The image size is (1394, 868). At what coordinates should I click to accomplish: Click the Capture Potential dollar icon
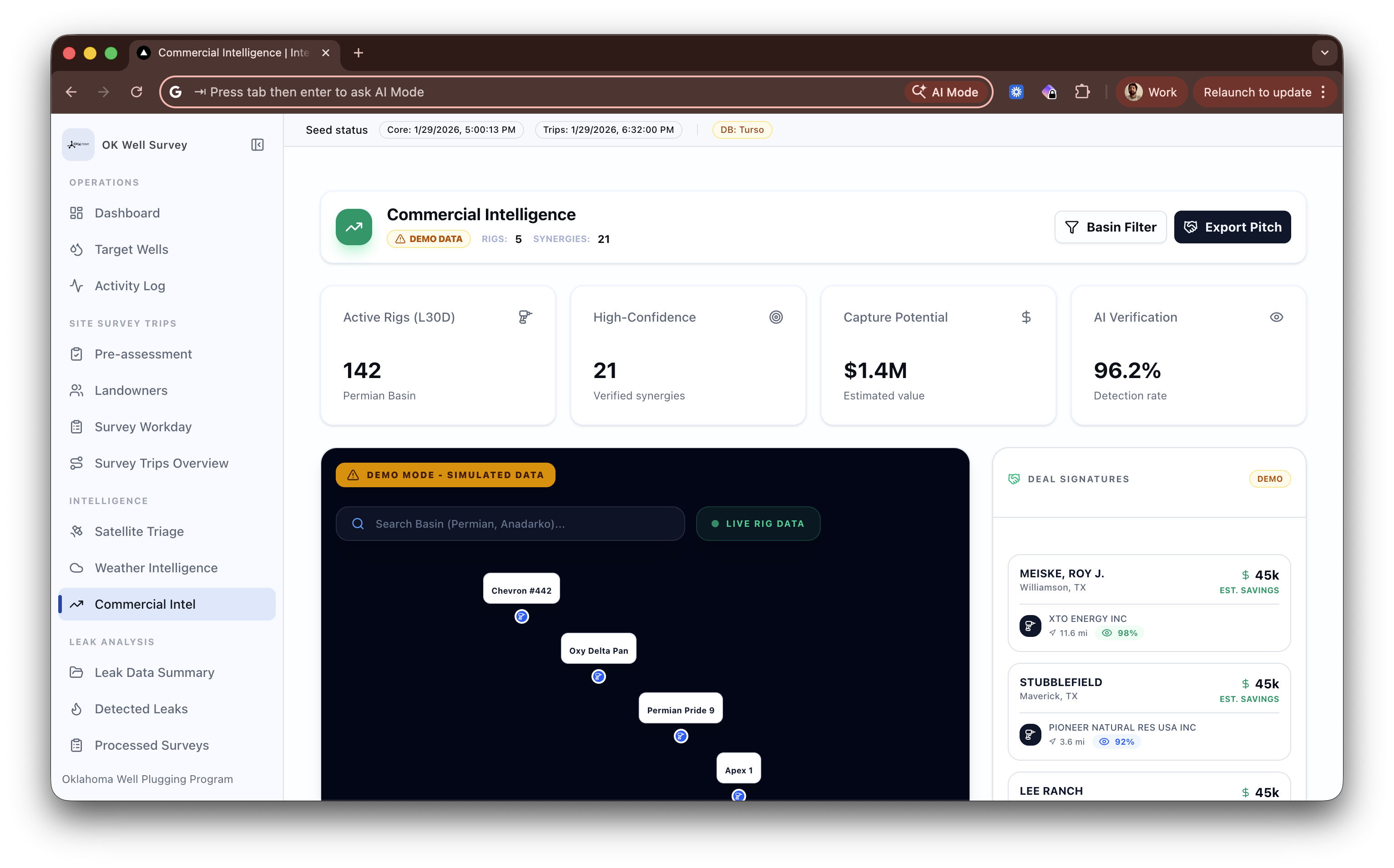tap(1026, 317)
